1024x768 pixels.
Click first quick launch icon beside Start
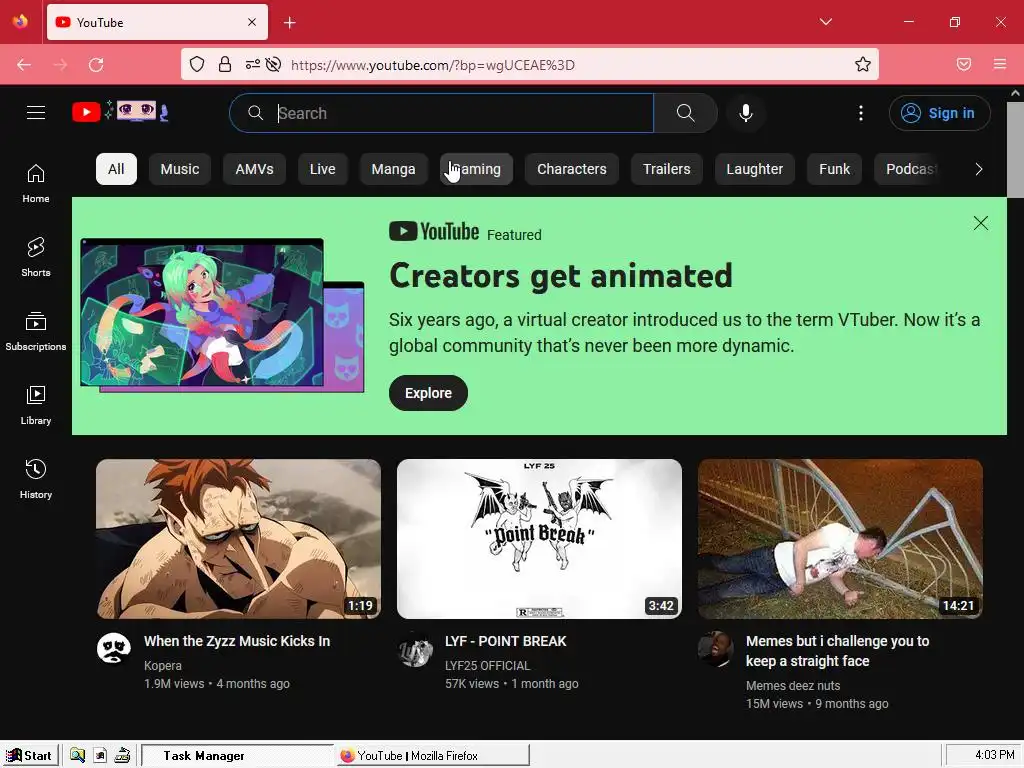(77, 756)
